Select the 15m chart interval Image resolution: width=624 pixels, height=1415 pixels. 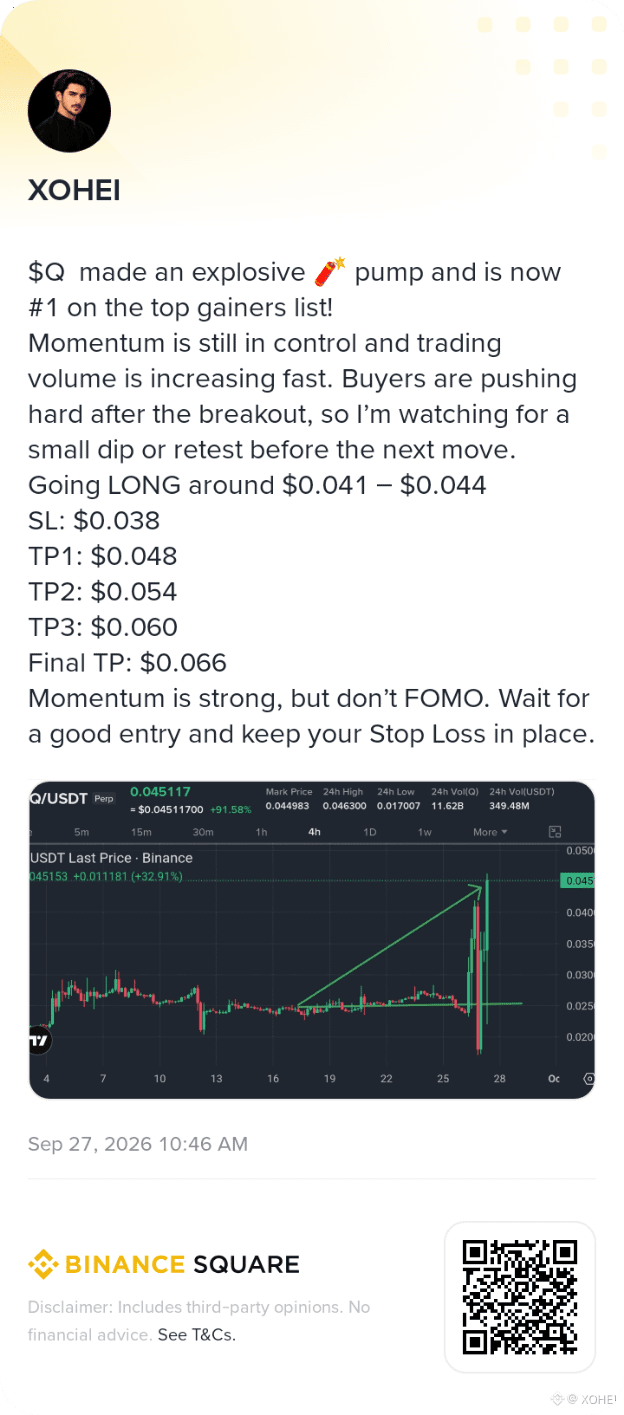tap(141, 832)
